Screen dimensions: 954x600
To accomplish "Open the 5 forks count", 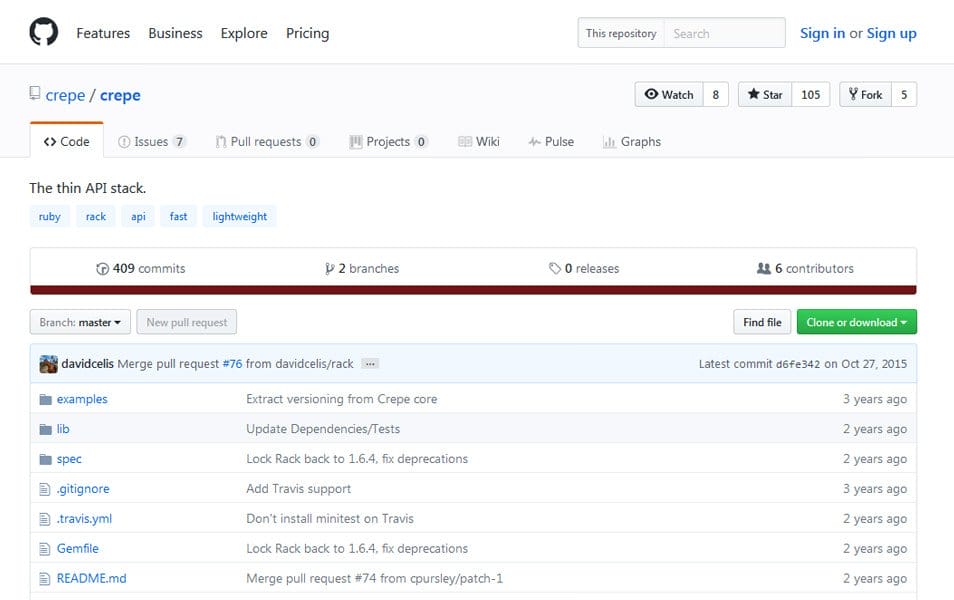I will 904,94.
